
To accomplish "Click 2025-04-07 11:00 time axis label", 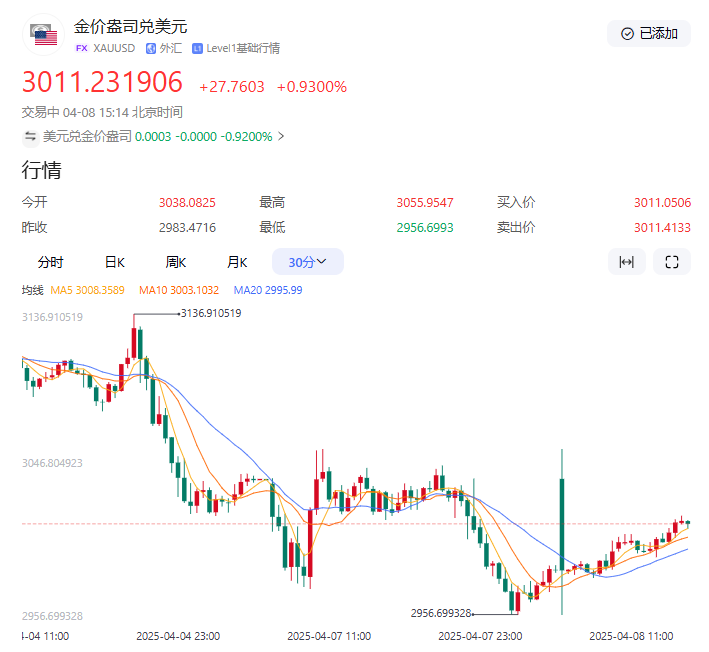I will coord(329,637).
